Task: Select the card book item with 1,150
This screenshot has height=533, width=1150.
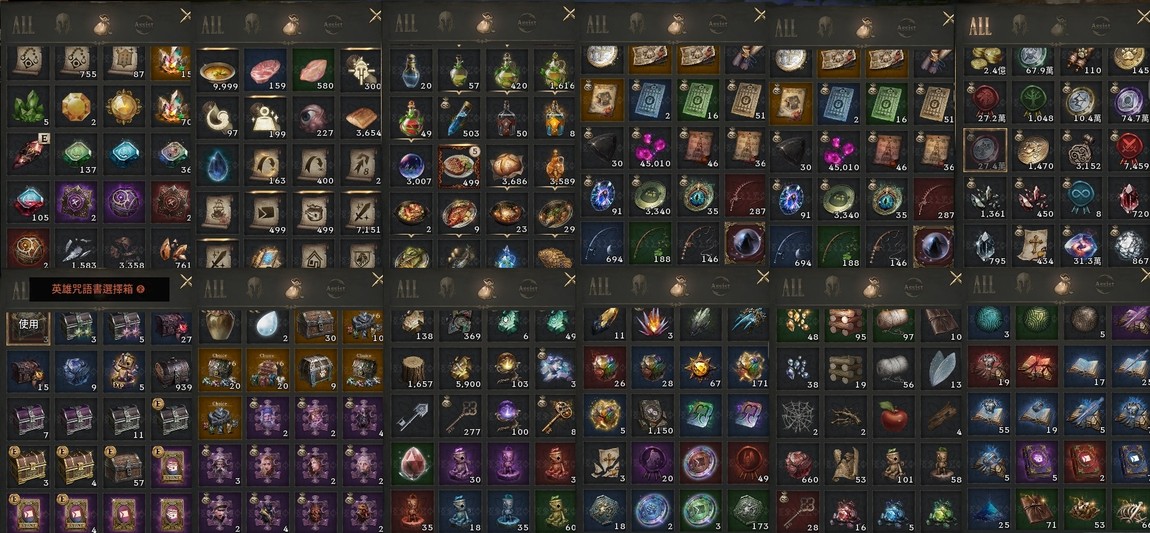Action: pyautogui.click(x=653, y=418)
